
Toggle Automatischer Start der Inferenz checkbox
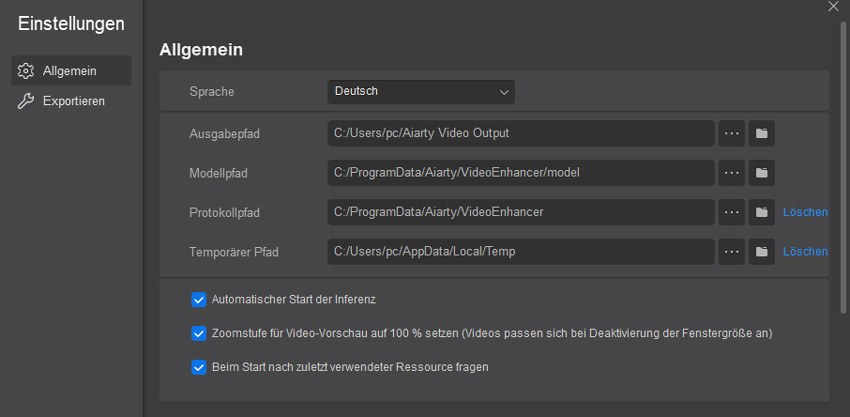[x=199, y=299]
